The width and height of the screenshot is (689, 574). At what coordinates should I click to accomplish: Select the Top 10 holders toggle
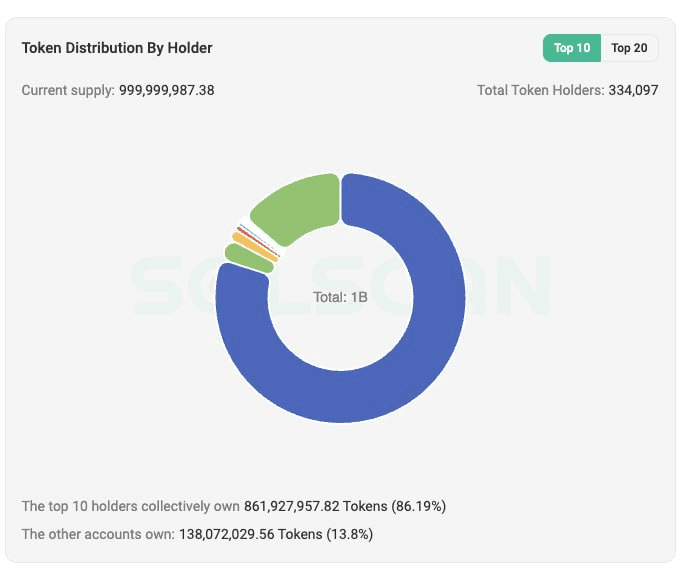[x=572, y=48]
